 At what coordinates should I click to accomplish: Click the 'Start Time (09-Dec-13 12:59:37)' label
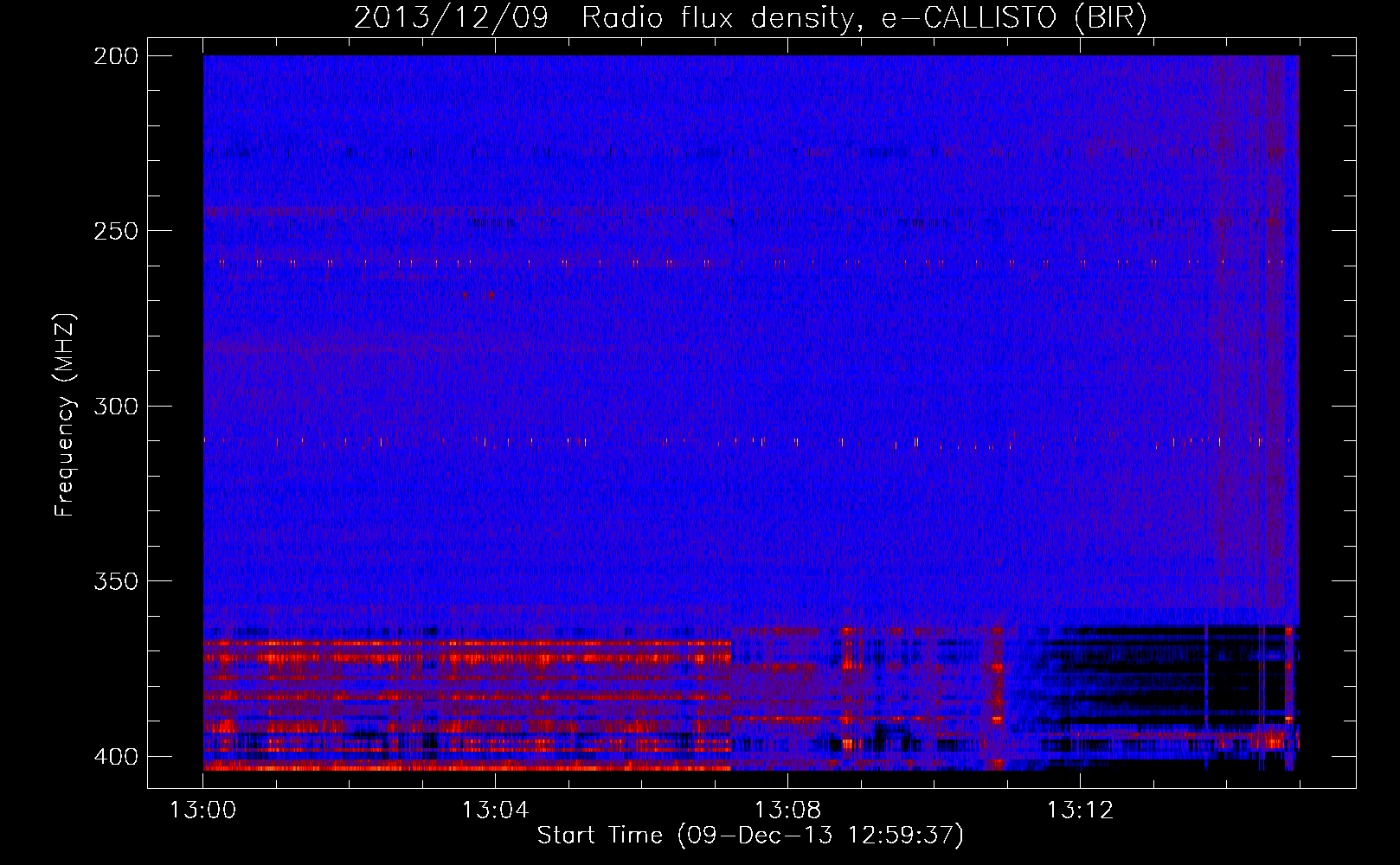tap(750, 836)
